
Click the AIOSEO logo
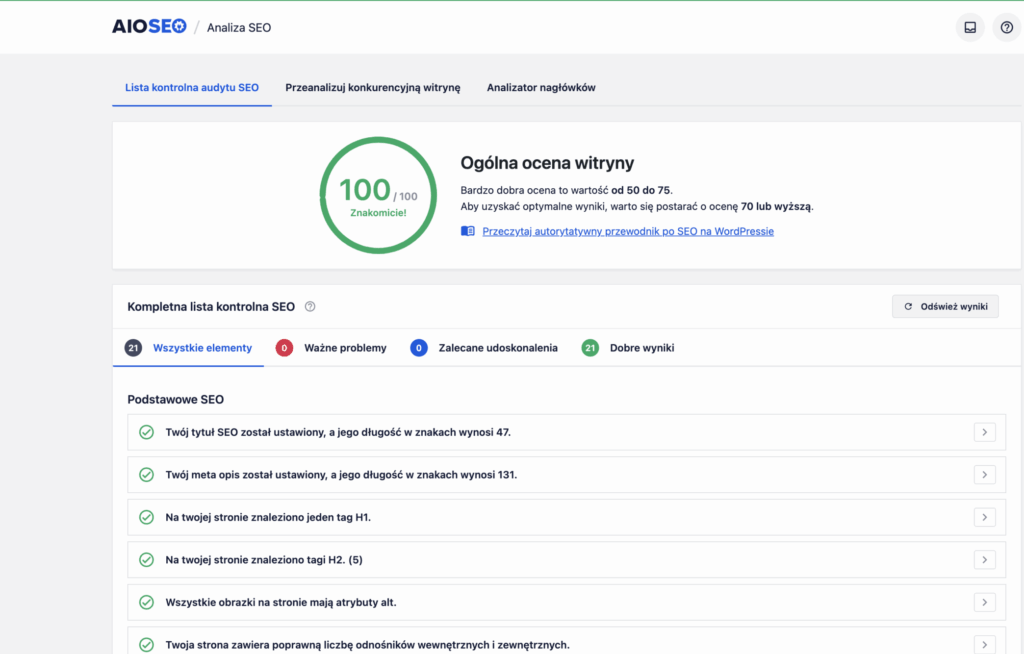click(x=148, y=27)
